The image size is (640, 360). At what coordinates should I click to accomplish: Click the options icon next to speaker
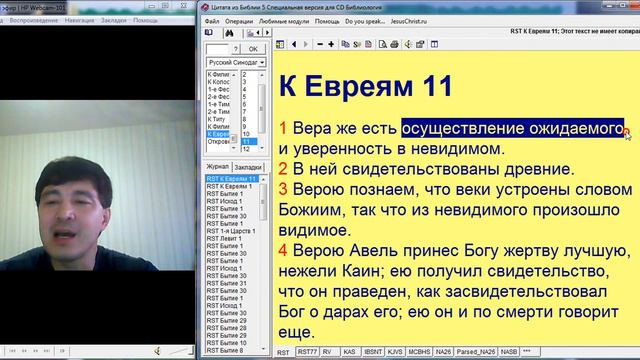pos(420,44)
